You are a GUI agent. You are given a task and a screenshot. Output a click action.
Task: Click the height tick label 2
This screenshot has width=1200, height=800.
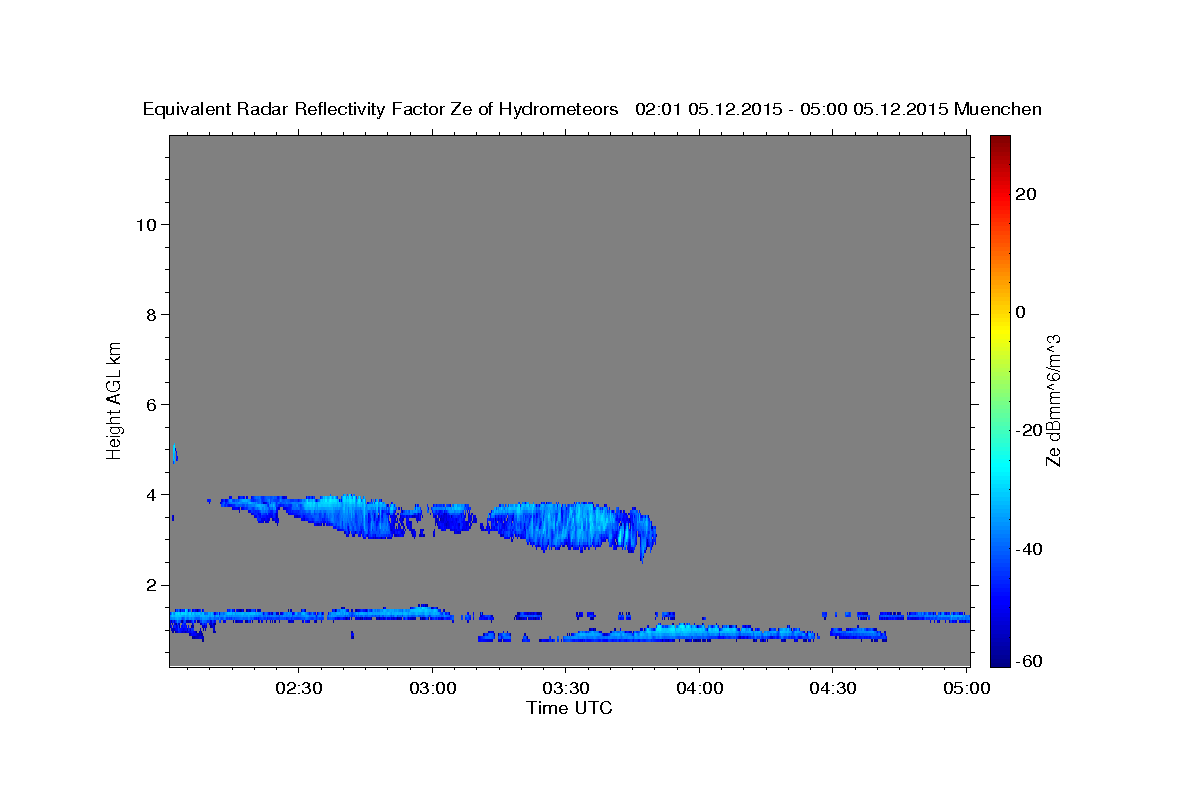pyautogui.click(x=150, y=584)
